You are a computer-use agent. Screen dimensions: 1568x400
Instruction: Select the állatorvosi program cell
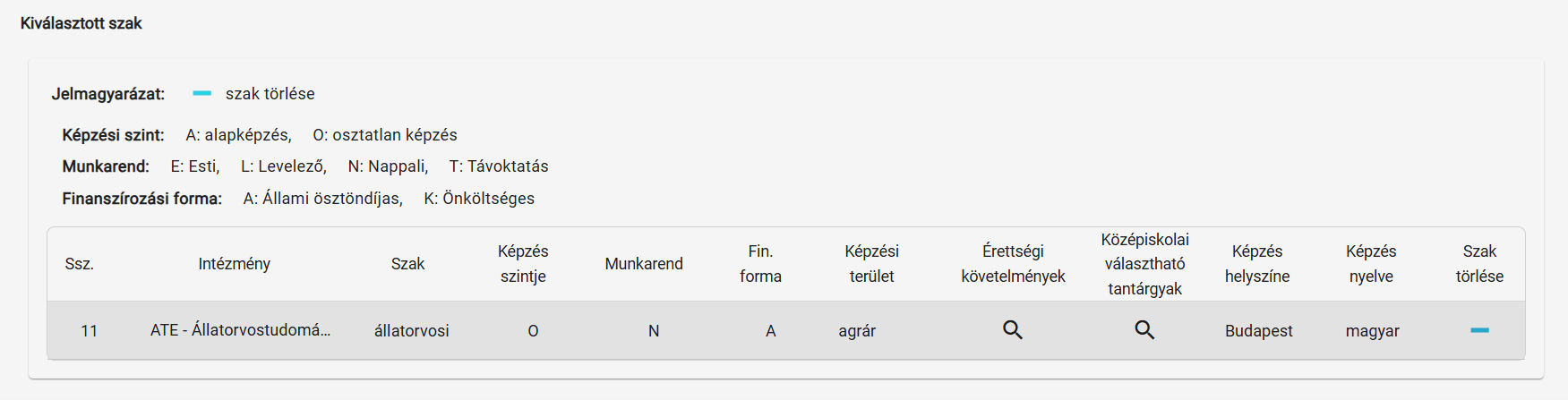coord(412,331)
